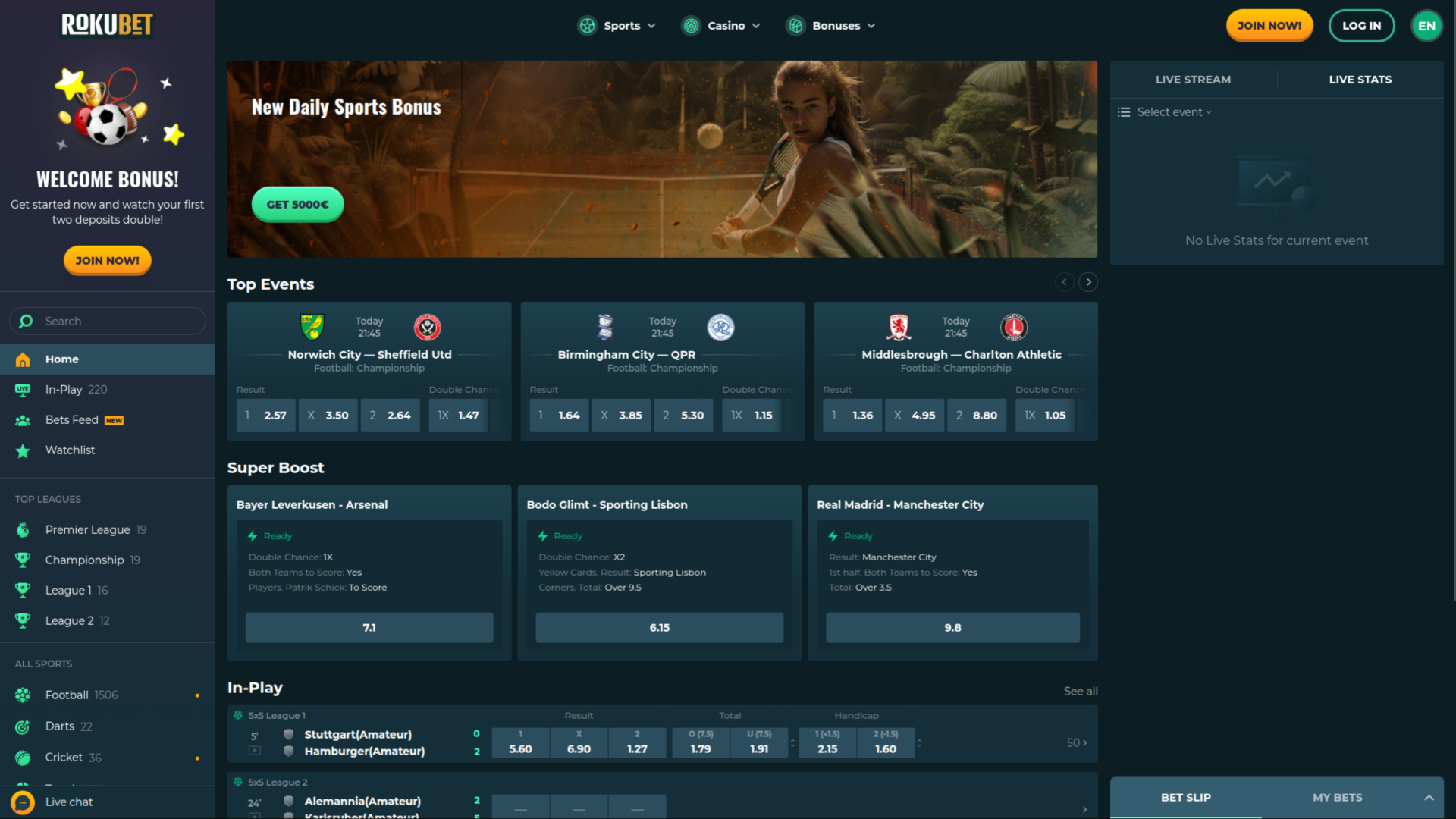Click the Bonuses gift icon in top menu
This screenshot has height=819, width=1456.
[x=795, y=26]
